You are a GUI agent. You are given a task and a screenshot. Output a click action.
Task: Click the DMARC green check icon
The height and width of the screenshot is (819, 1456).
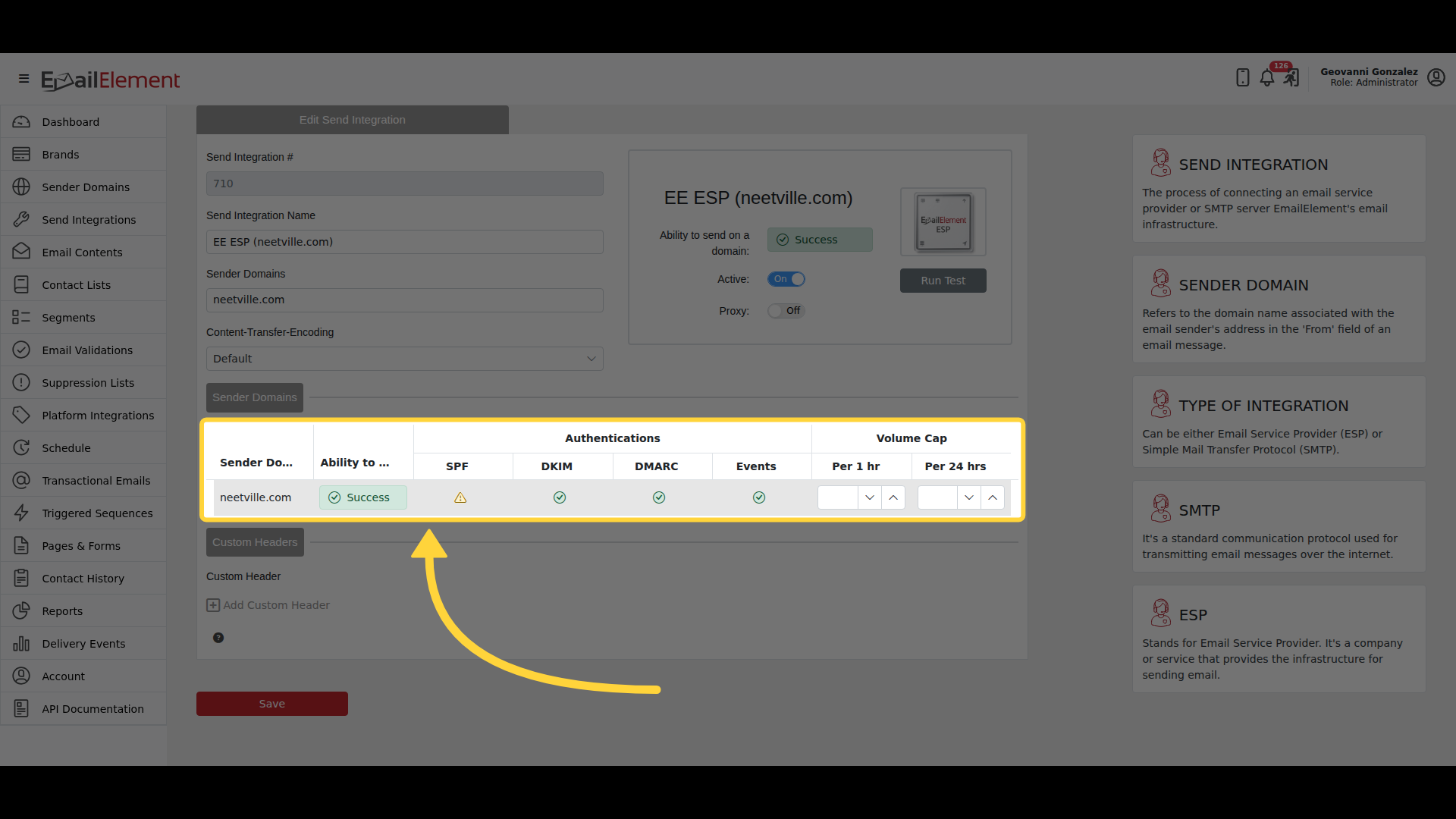pyautogui.click(x=659, y=497)
